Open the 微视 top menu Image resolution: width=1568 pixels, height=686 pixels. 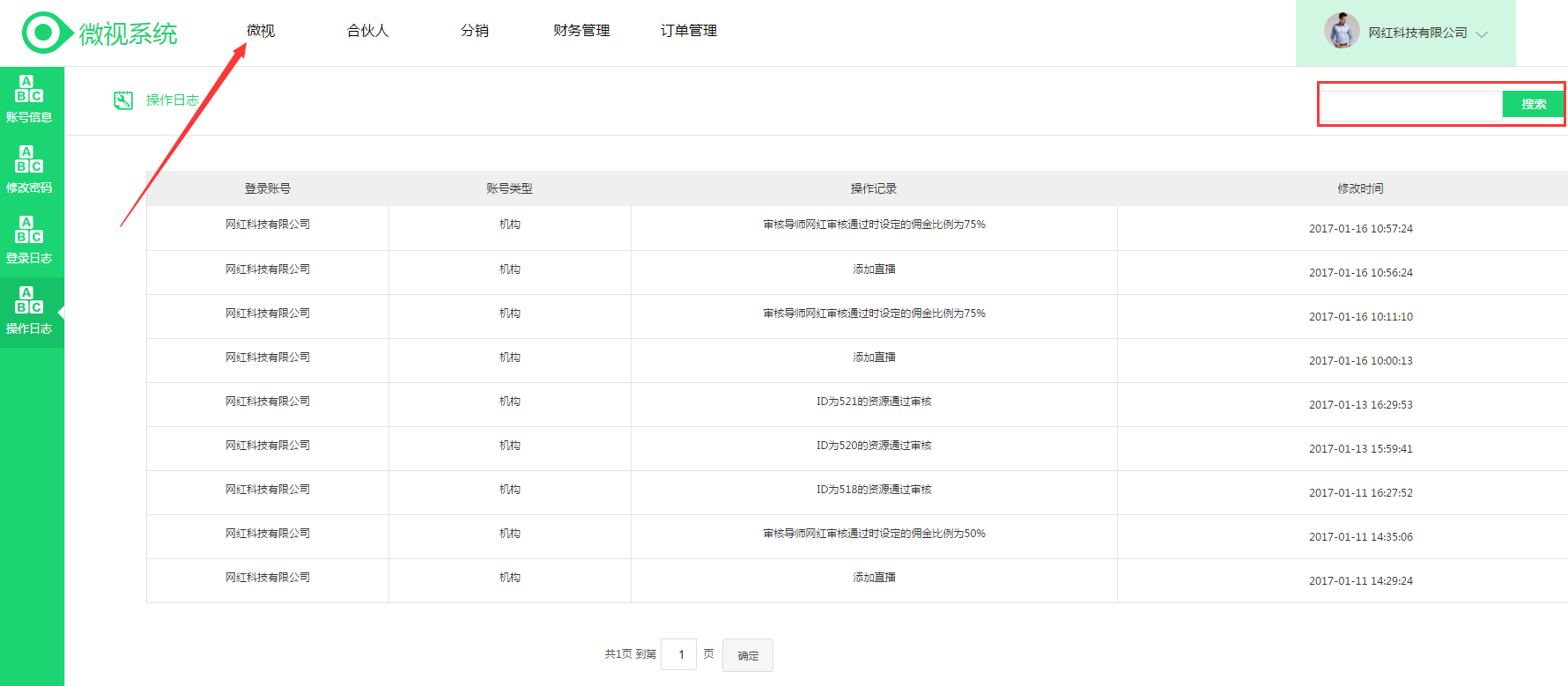[261, 31]
